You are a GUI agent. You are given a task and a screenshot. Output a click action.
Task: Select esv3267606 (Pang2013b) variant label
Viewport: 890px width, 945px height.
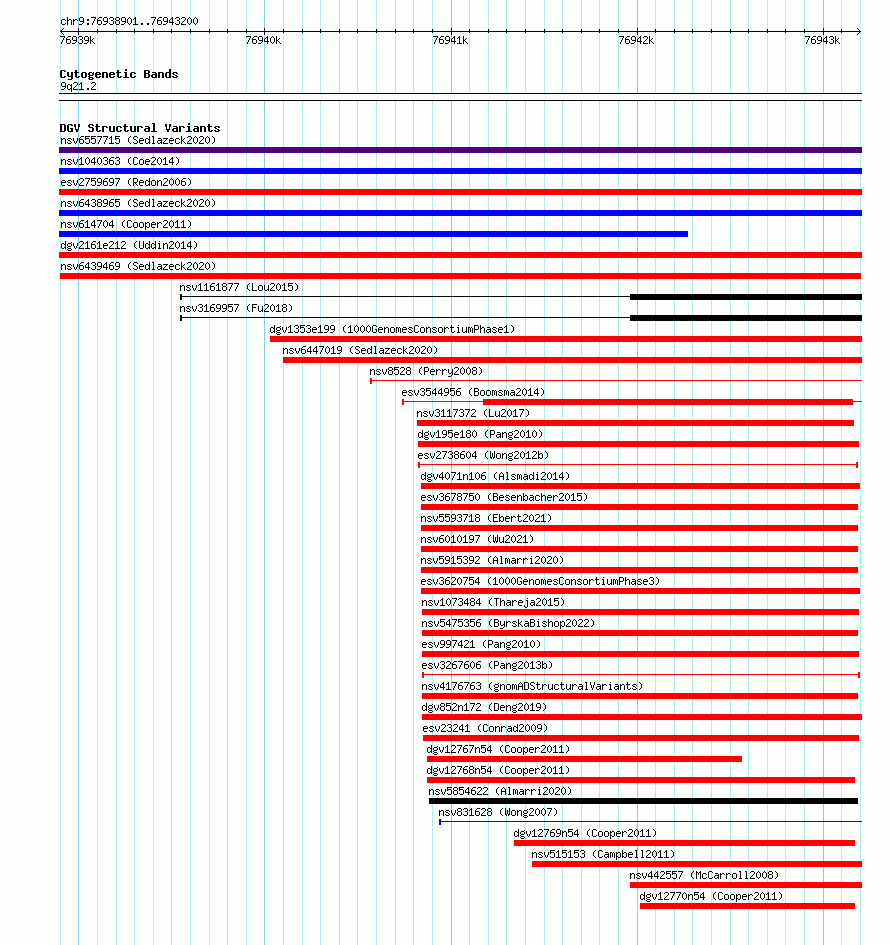[487, 666]
